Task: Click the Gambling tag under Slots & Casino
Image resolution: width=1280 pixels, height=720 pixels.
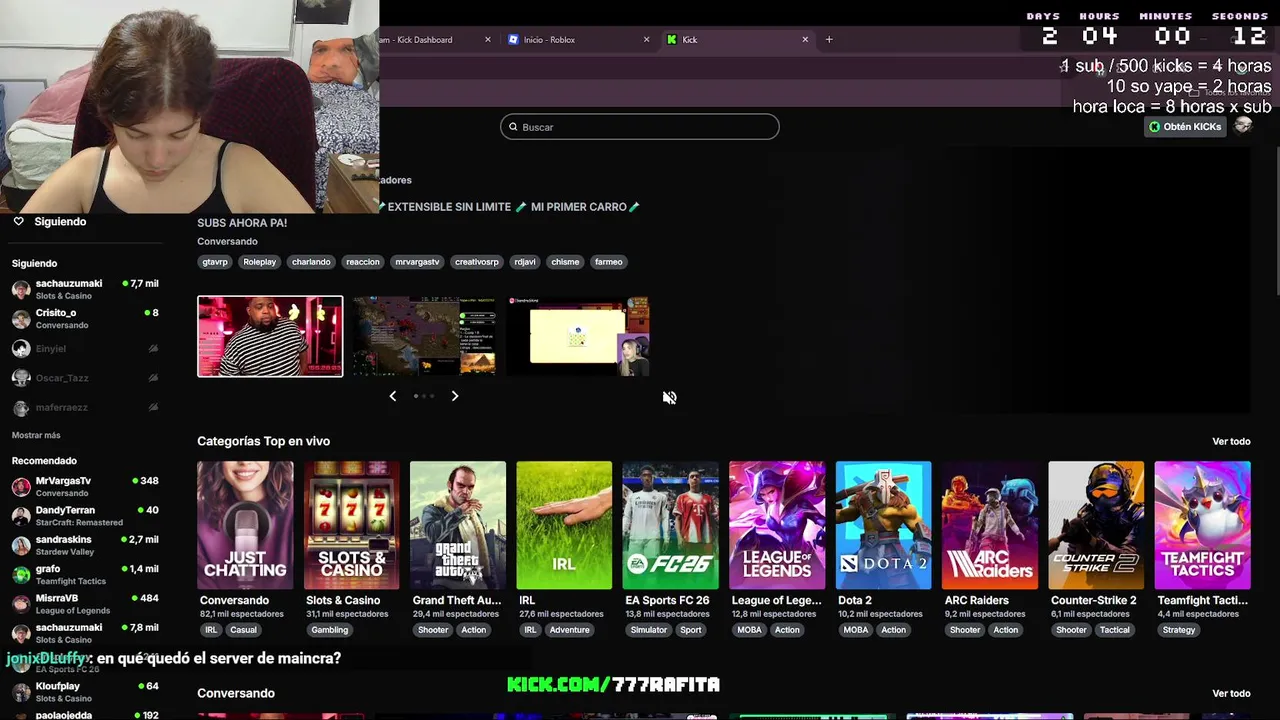Action: (x=329, y=630)
